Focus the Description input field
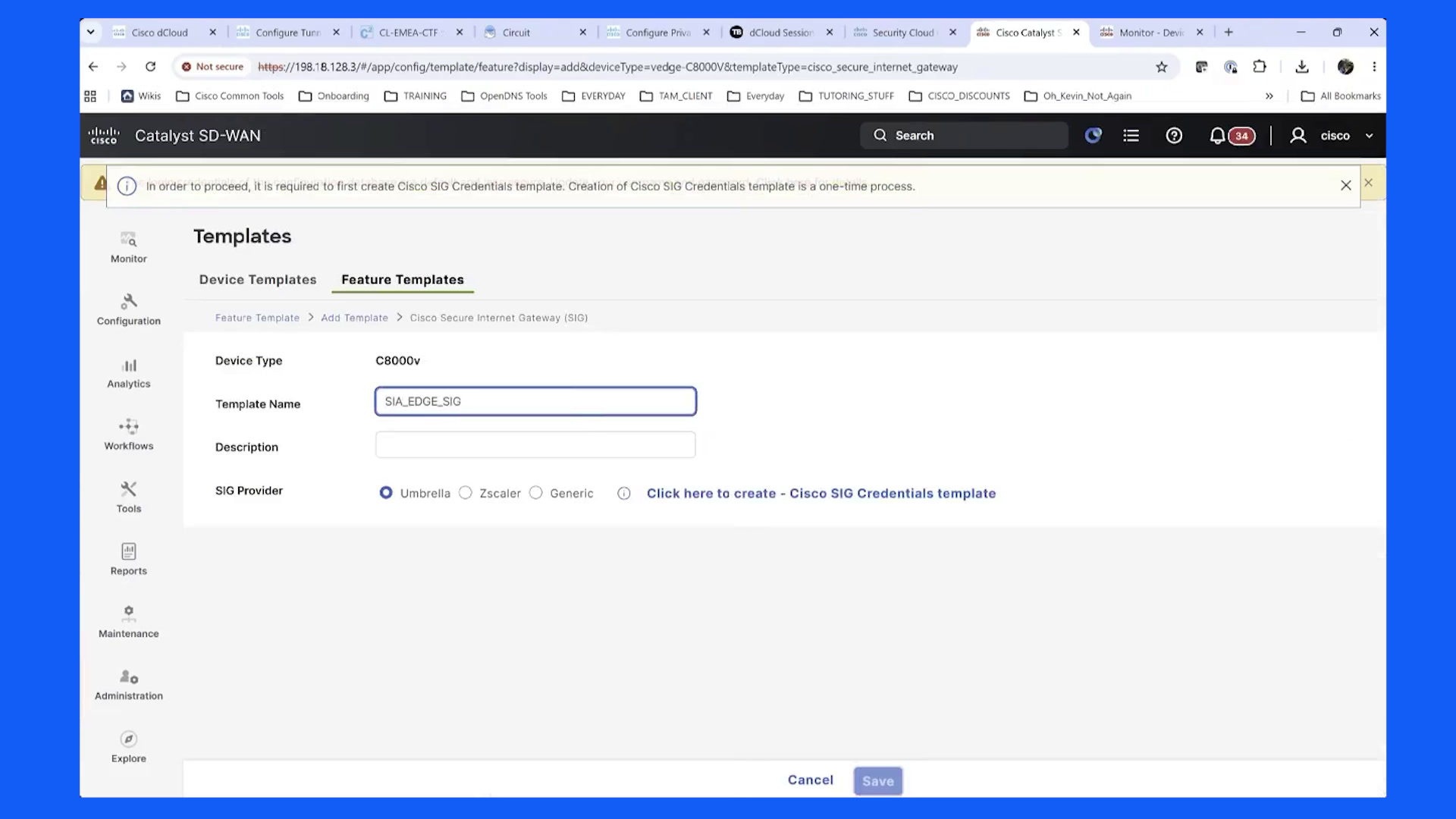Viewport: 1456px width, 819px height. coord(535,445)
